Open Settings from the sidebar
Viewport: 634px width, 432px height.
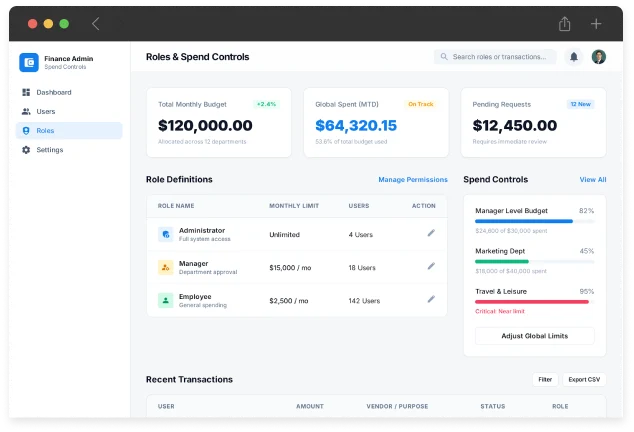(69, 150)
